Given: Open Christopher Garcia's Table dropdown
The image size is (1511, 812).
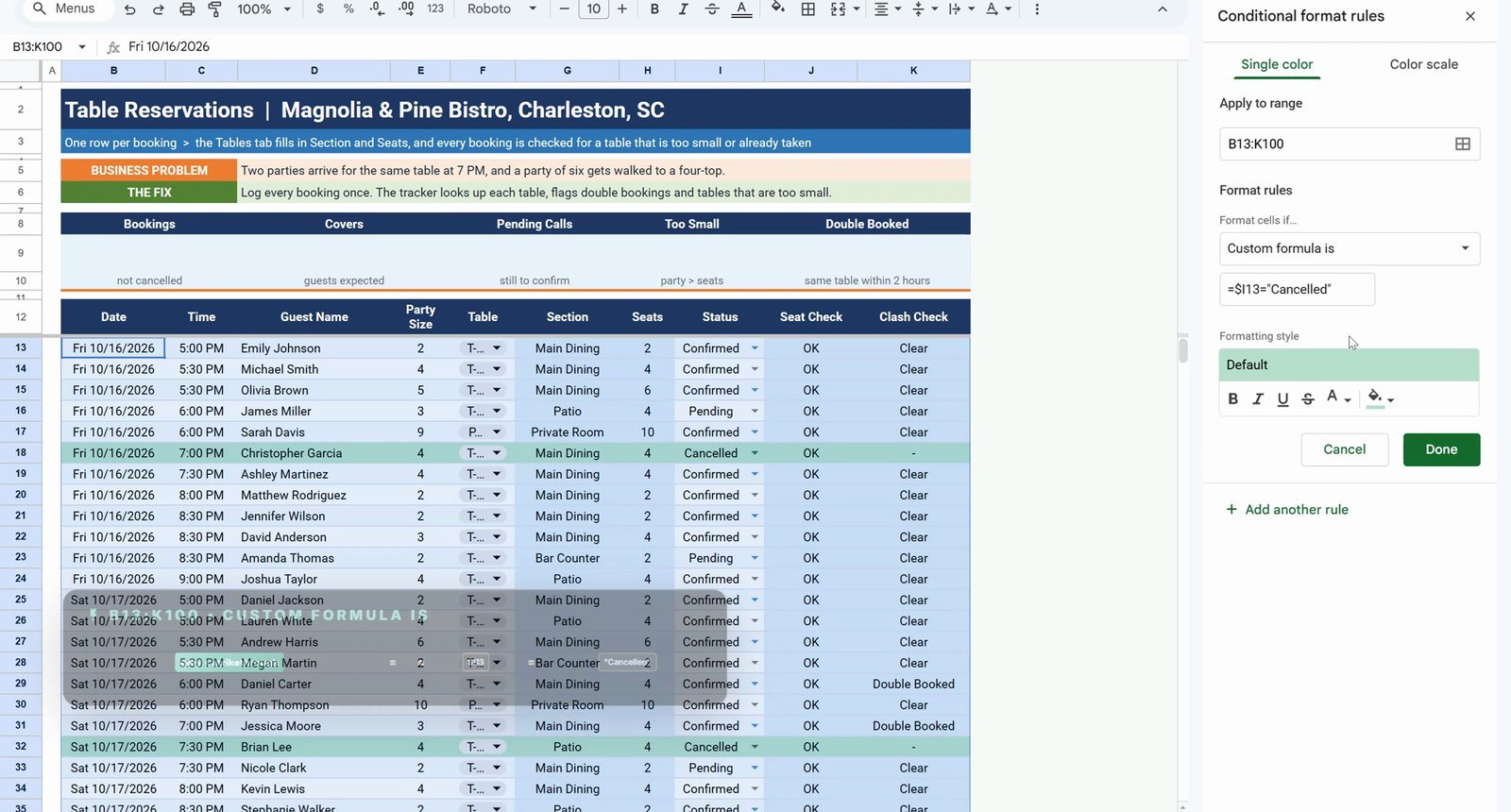Looking at the screenshot, I should click(x=497, y=453).
